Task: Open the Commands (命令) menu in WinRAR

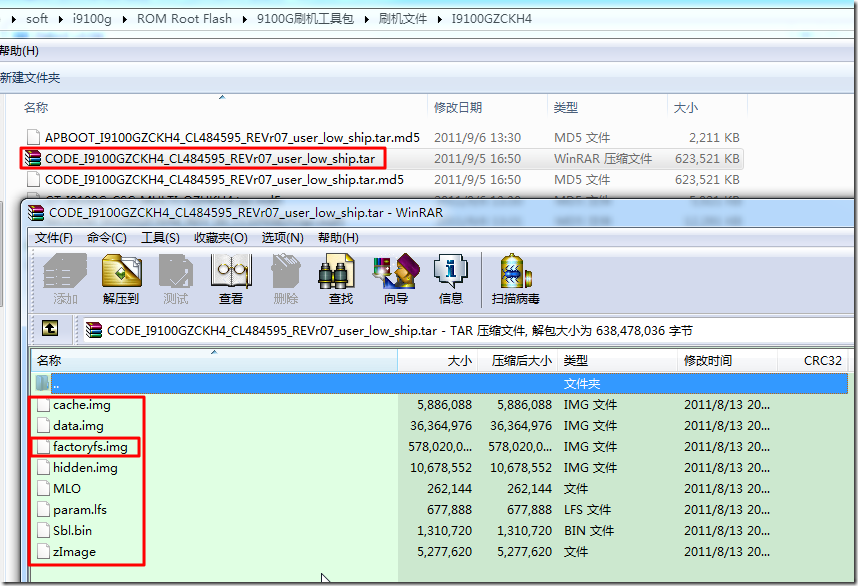Action: tap(107, 238)
